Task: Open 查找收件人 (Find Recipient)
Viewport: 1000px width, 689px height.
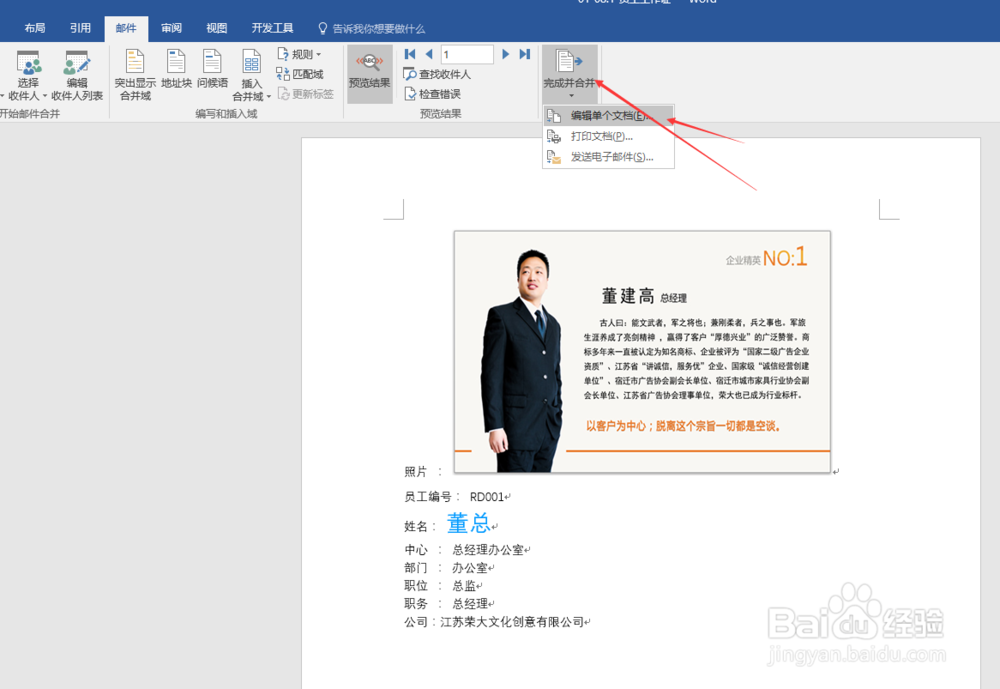Action: pyautogui.click(x=438, y=73)
